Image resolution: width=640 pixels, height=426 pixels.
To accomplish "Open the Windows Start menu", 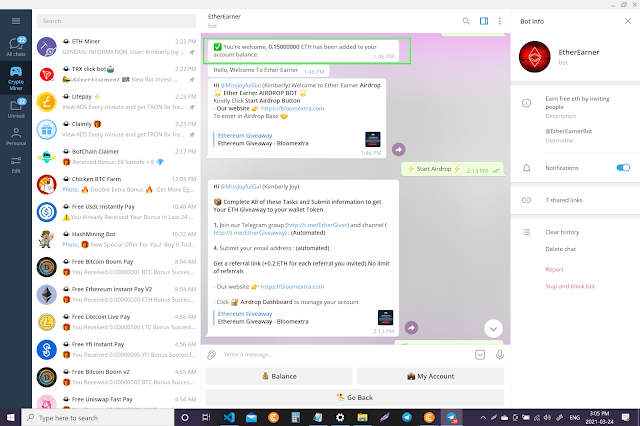I will click(x=11, y=417).
